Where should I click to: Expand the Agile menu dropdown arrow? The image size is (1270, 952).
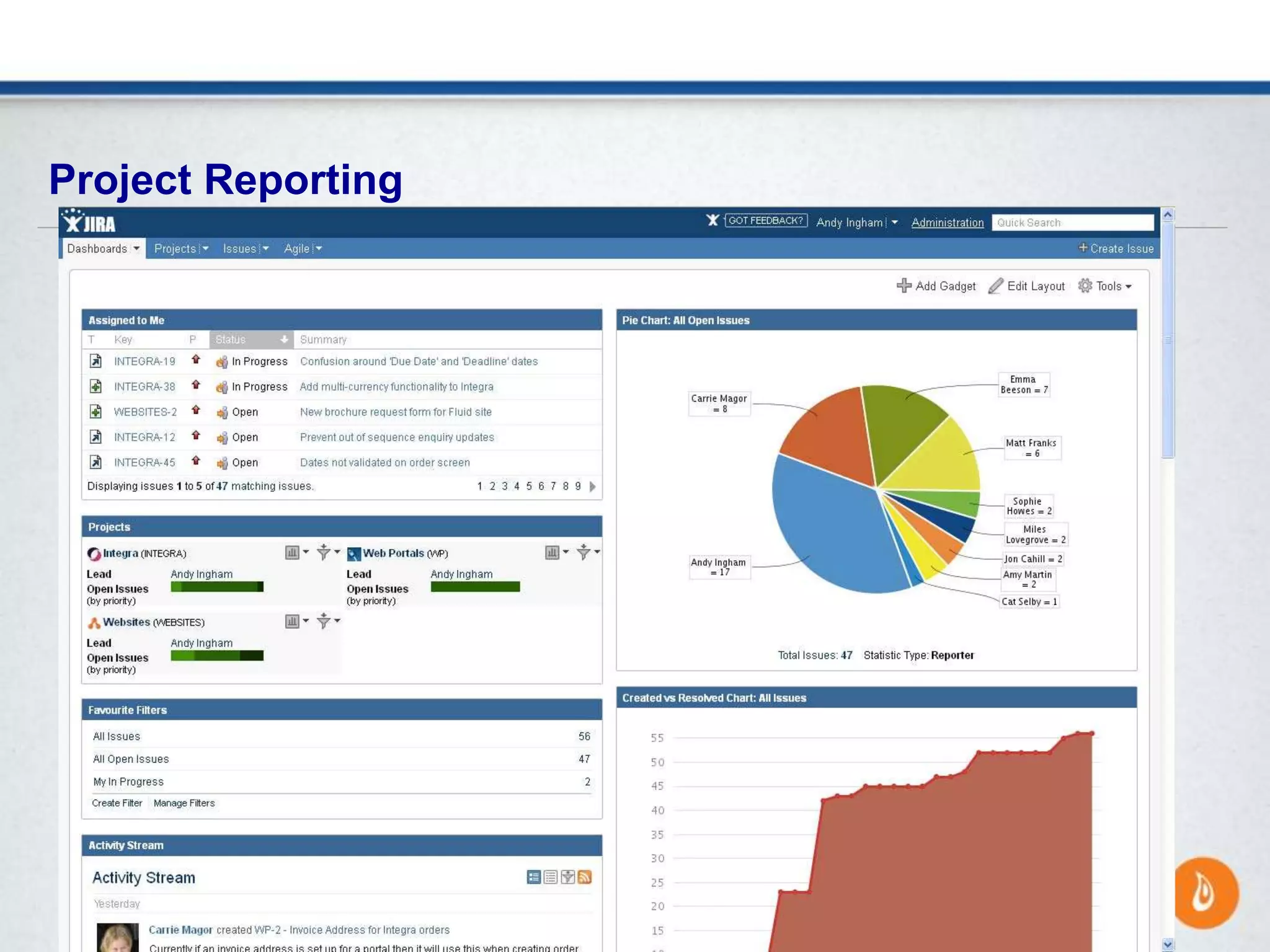coord(319,249)
